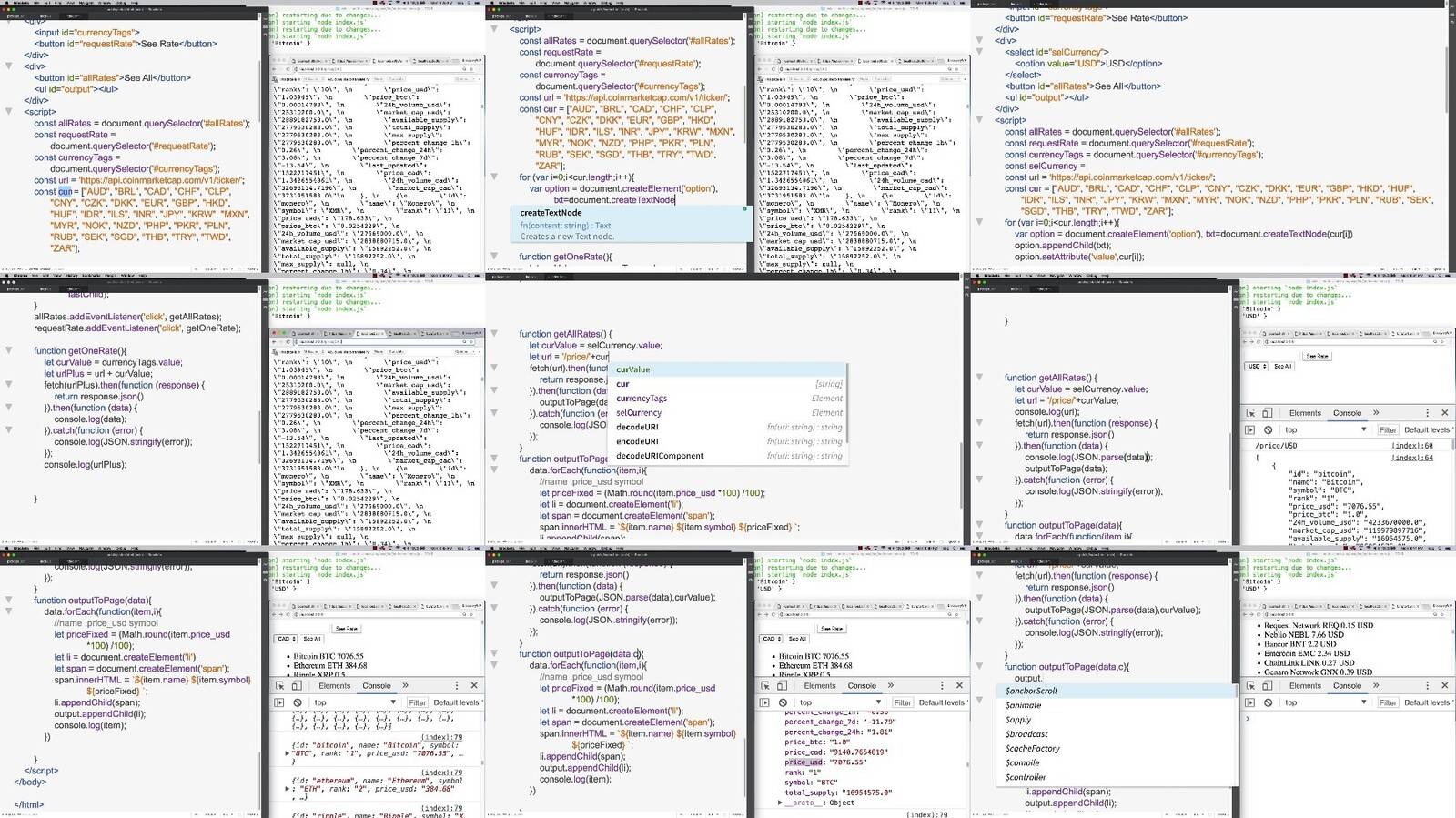This screenshot has height=818, width=1456.
Task: Toggle console sidebar above {id: "bitcoin"} objects log
Action: pyautogui.click(x=280, y=702)
